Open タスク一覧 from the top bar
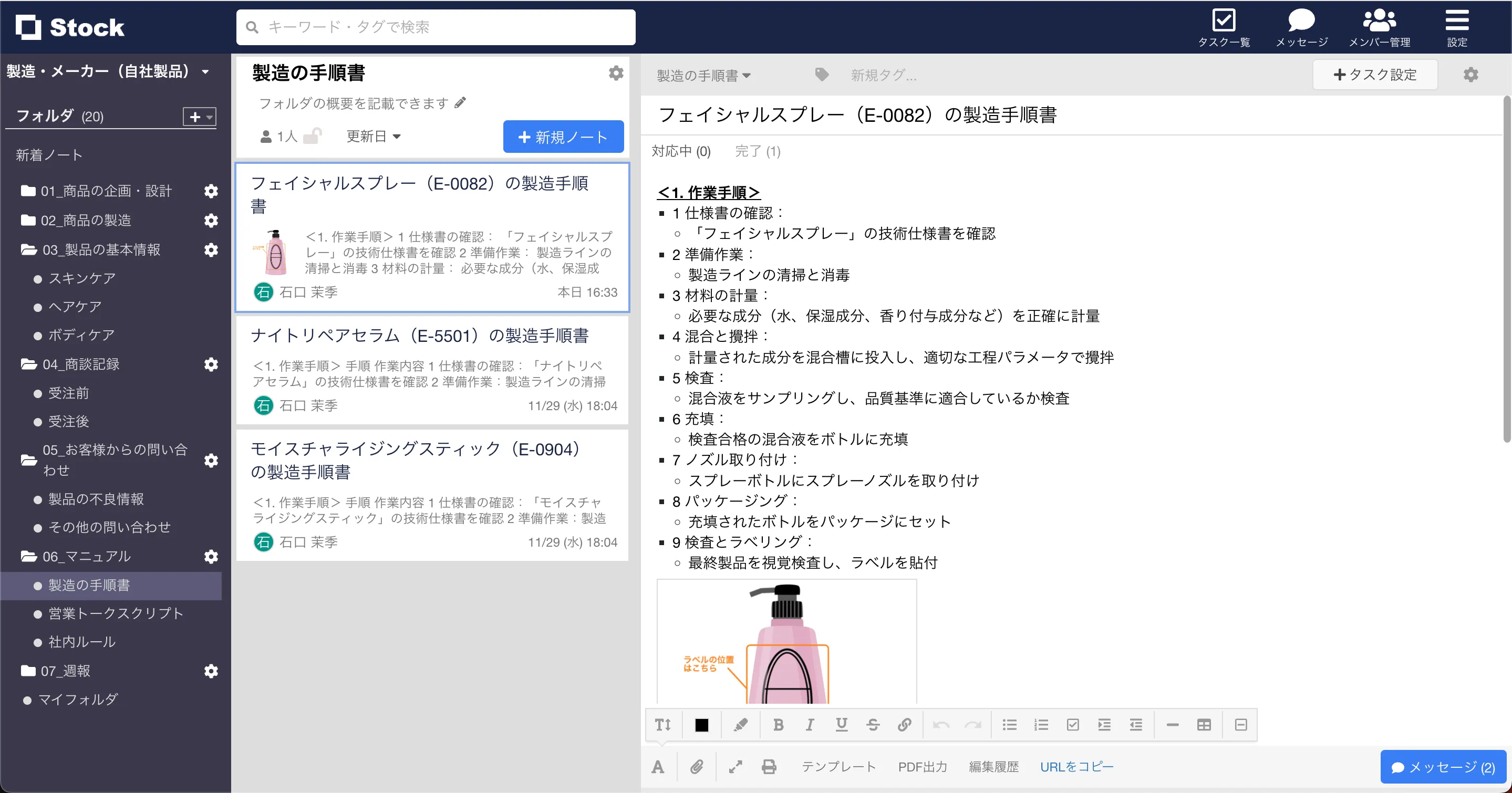Image resolution: width=1512 pixels, height=793 pixels. (x=1225, y=26)
